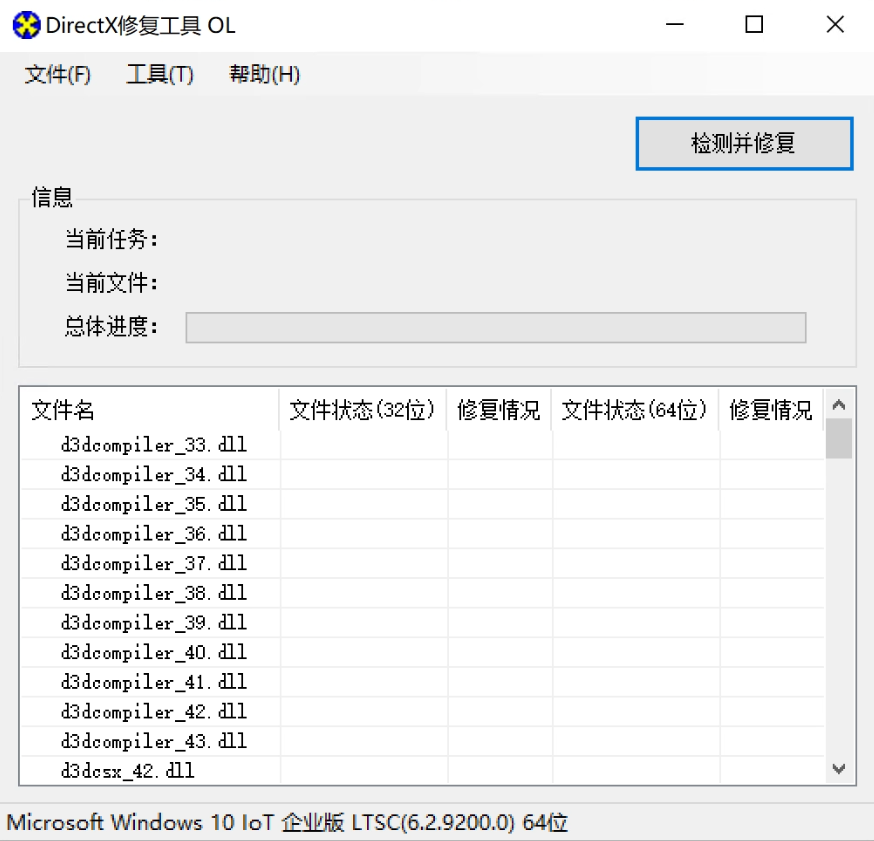The image size is (874, 841).
Task: Open the 文件(F) menu
Action: [x=57, y=74]
